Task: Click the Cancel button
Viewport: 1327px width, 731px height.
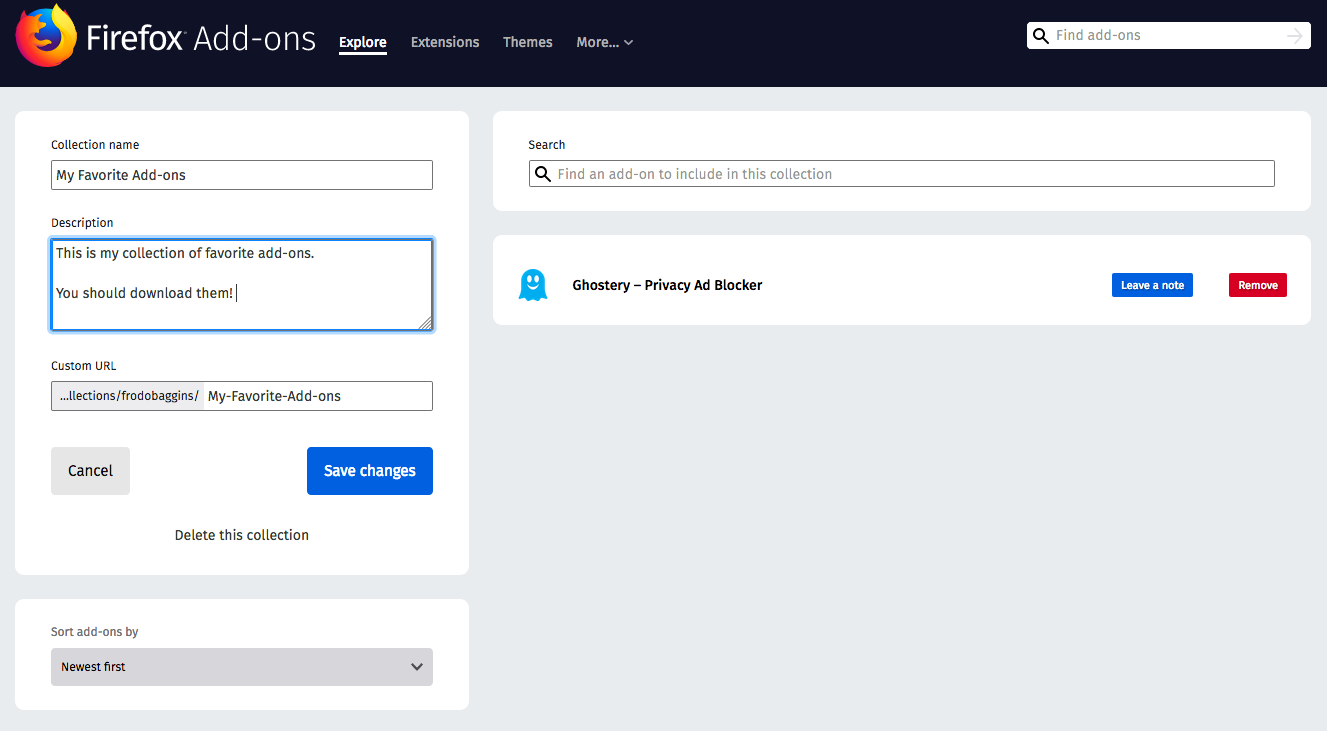Action: tap(90, 471)
